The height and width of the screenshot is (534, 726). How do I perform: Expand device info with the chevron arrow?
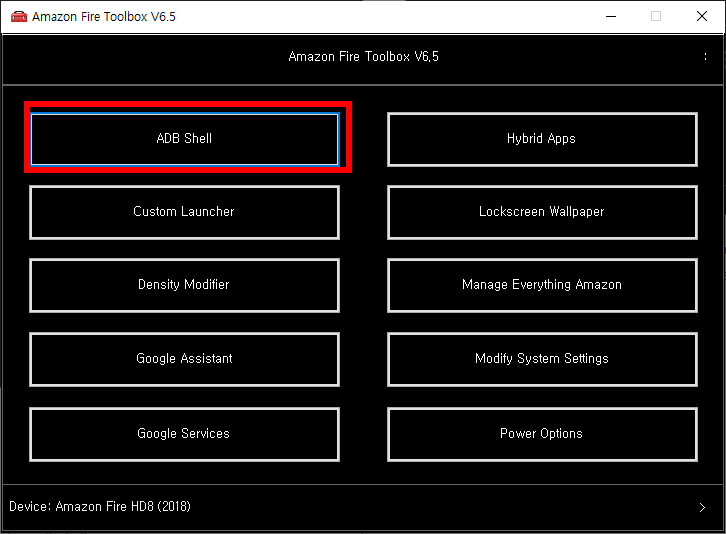pos(702,507)
